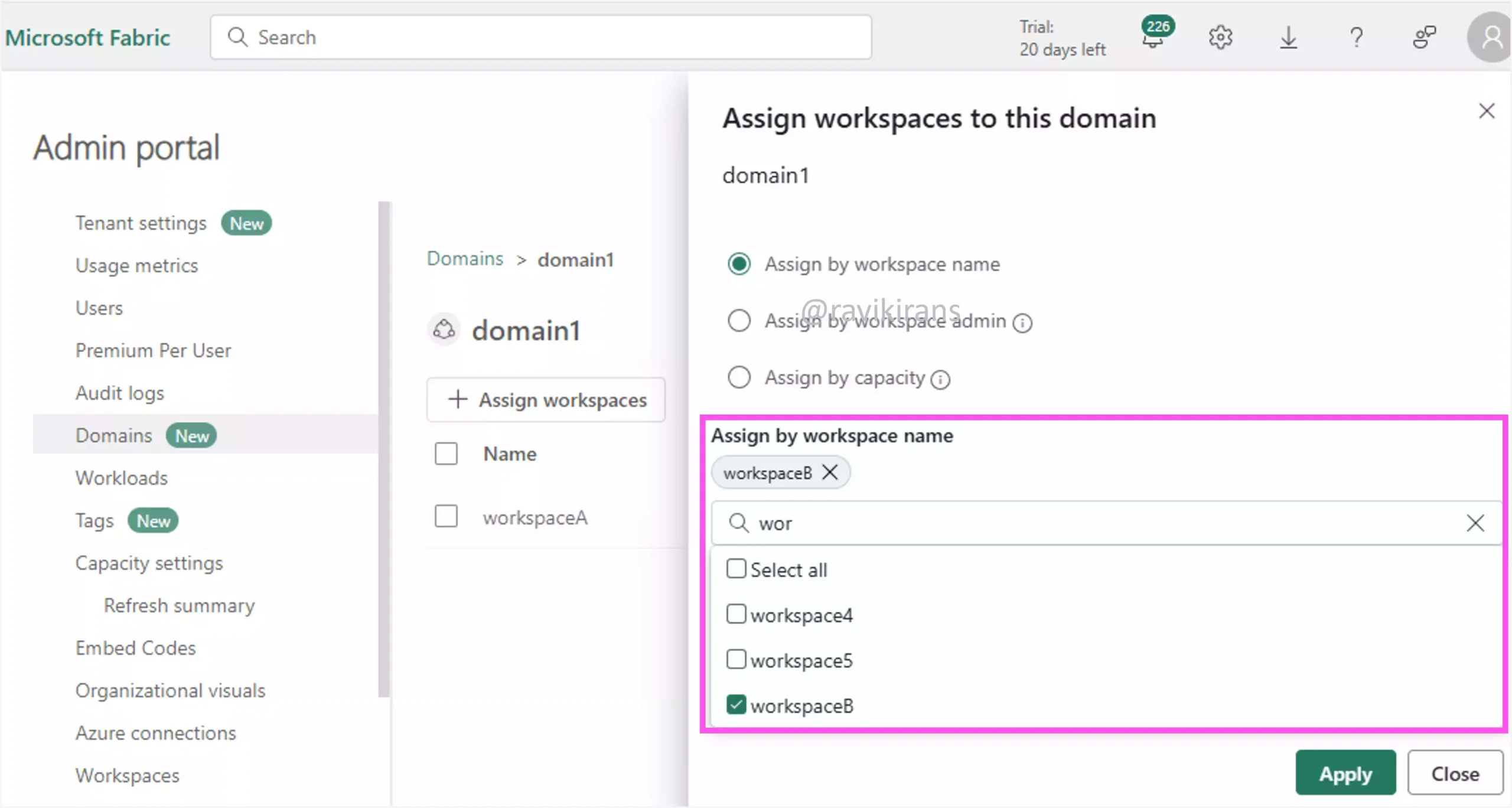1512x808 pixels.
Task: Open Workloads in sidebar
Action: (121, 478)
